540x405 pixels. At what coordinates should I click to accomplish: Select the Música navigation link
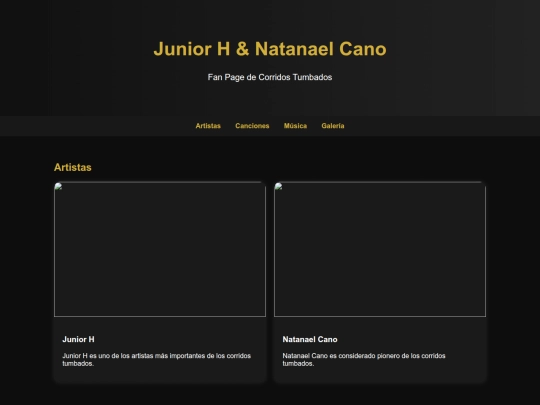[x=295, y=126]
